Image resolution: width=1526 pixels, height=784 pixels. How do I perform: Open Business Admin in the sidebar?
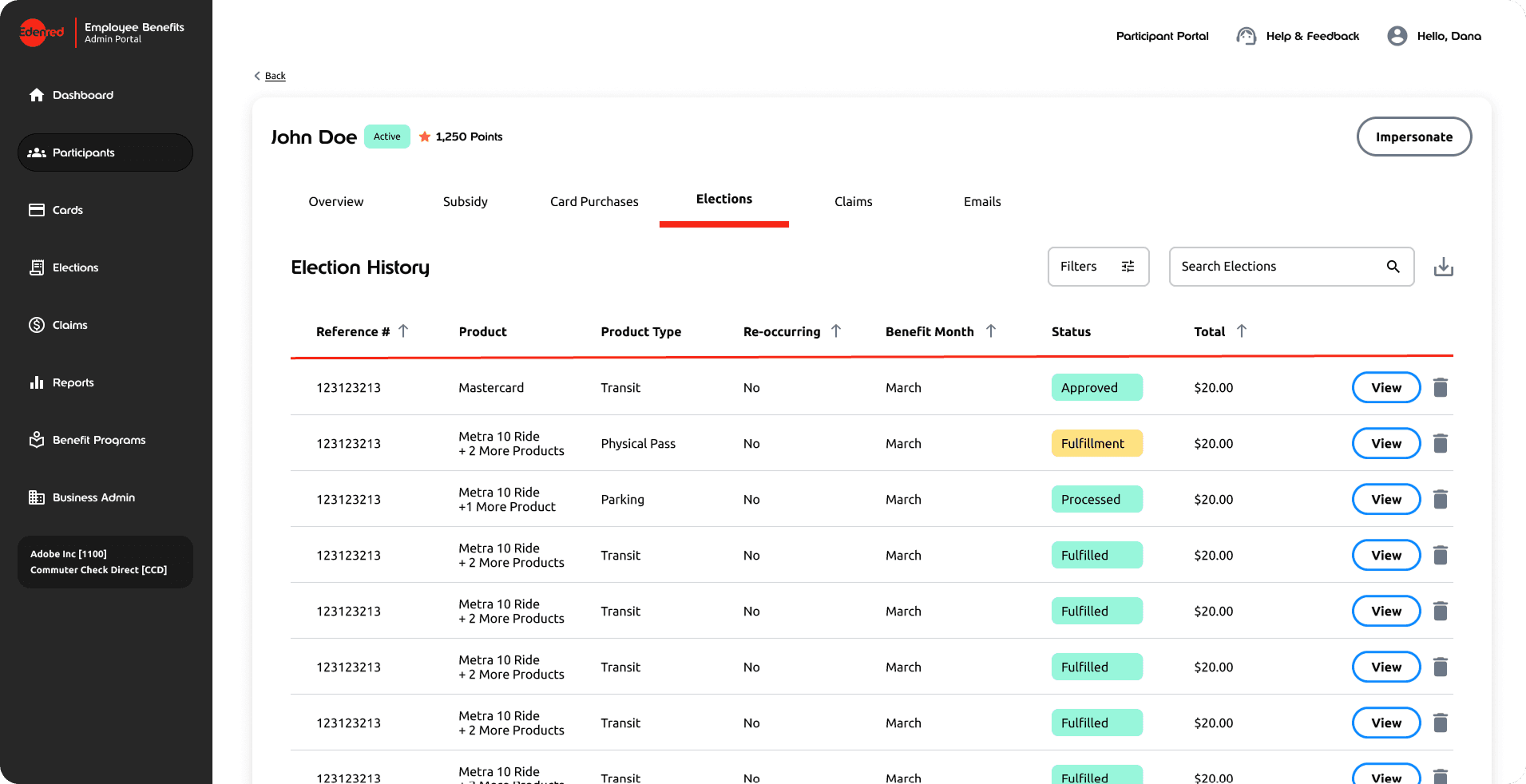(x=82, y=497)
